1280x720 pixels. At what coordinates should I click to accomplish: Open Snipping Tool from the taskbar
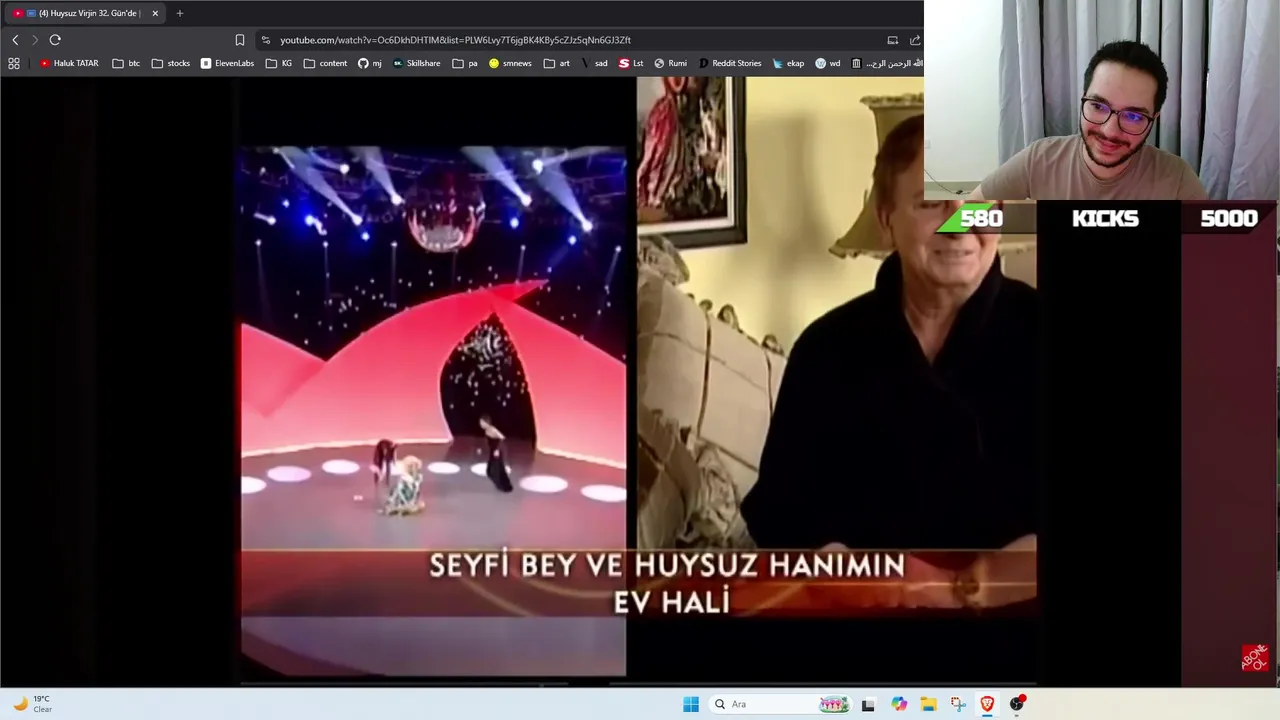[x=958, y=704]
